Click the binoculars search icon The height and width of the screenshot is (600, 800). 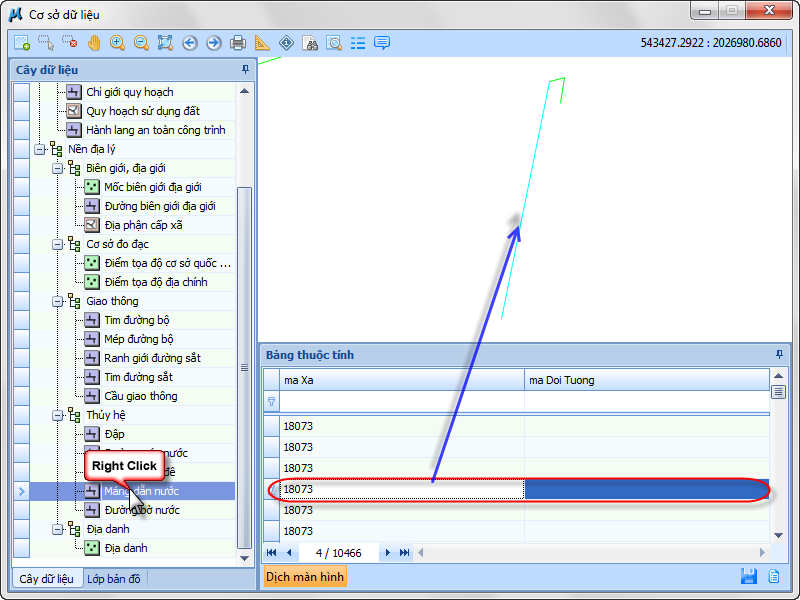(x=310, y=43)
